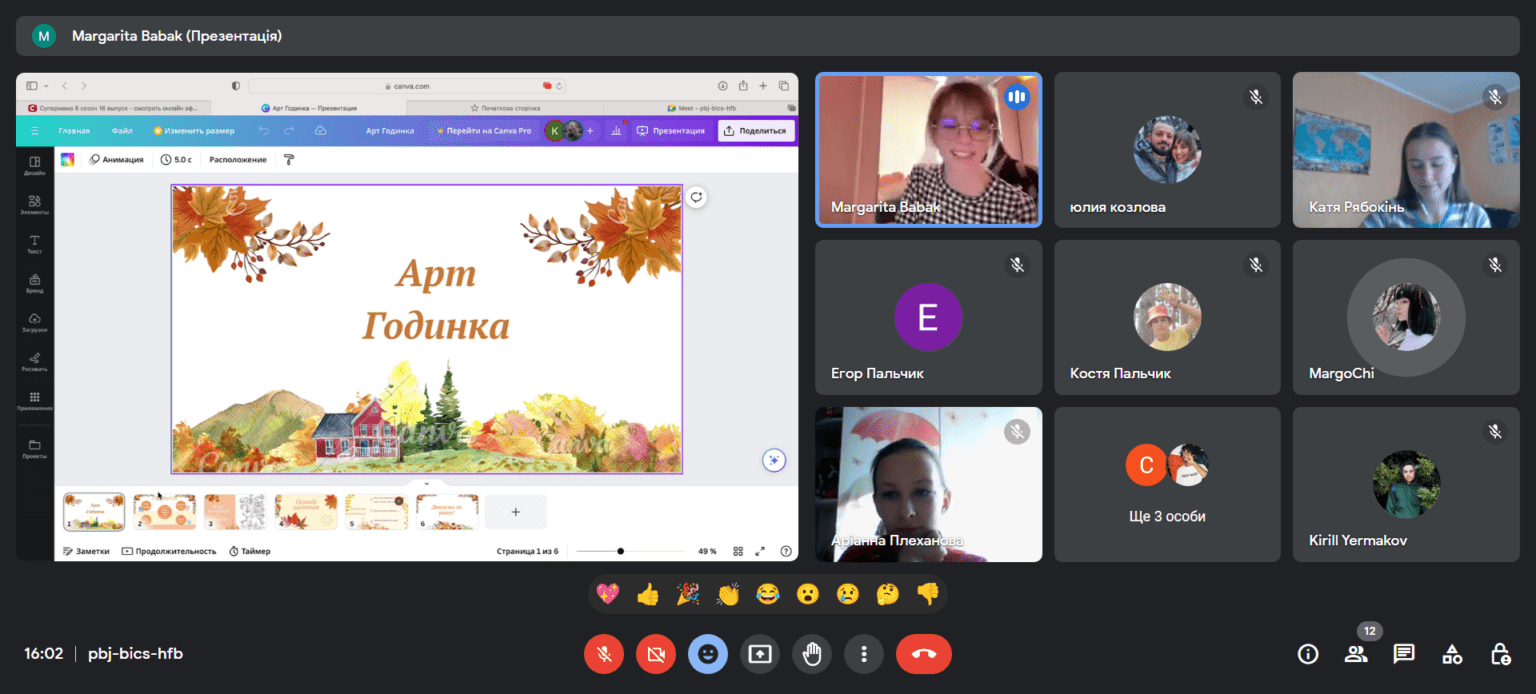Viewport: 1536px width, 694px height.
Task: Select slide thumbnail number 2
Action: pos(165,511)
